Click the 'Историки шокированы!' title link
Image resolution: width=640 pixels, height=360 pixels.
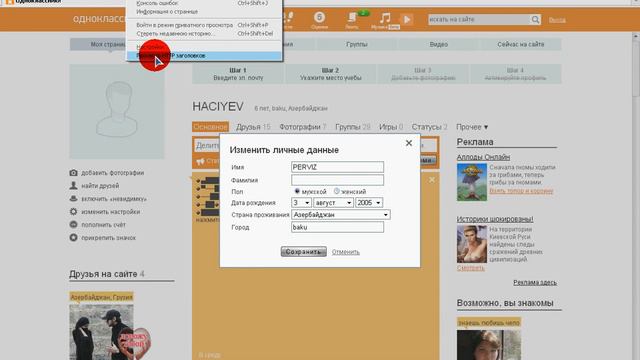point(495,219)
